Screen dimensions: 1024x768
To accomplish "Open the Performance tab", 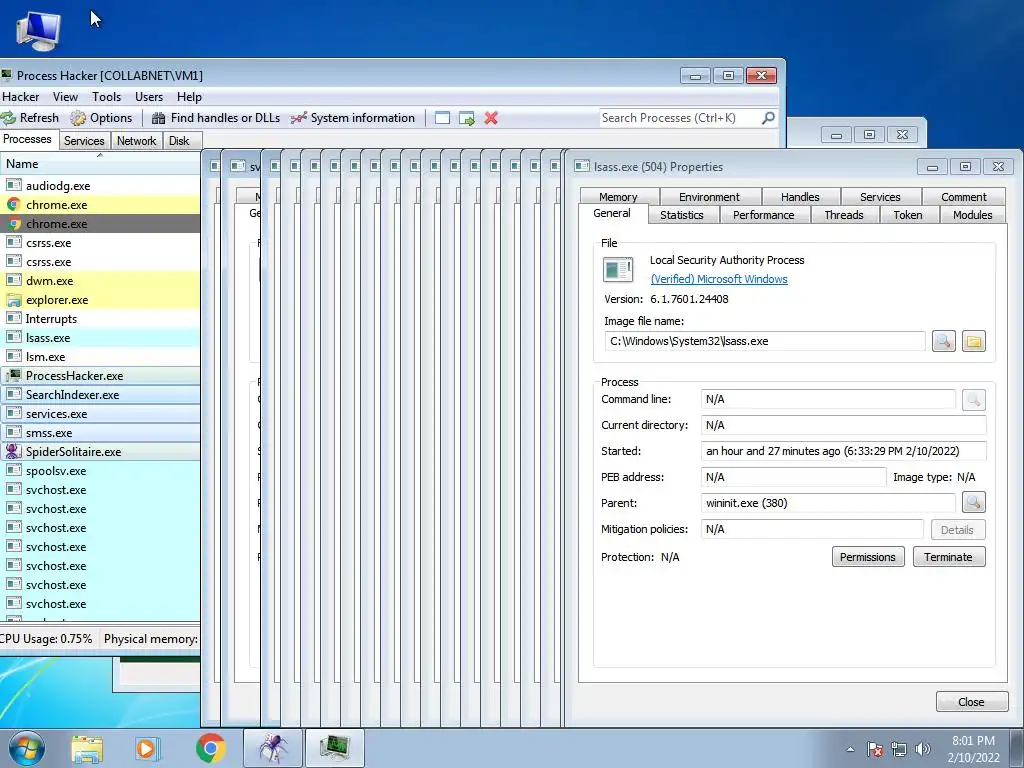I will 763,215.
